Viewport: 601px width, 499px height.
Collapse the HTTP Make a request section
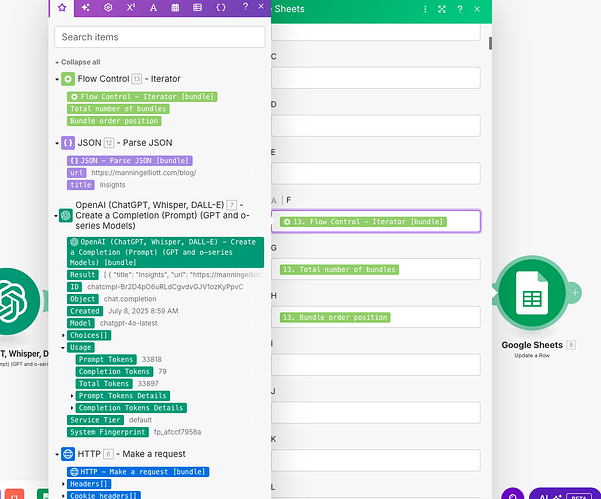pos(57,455)
